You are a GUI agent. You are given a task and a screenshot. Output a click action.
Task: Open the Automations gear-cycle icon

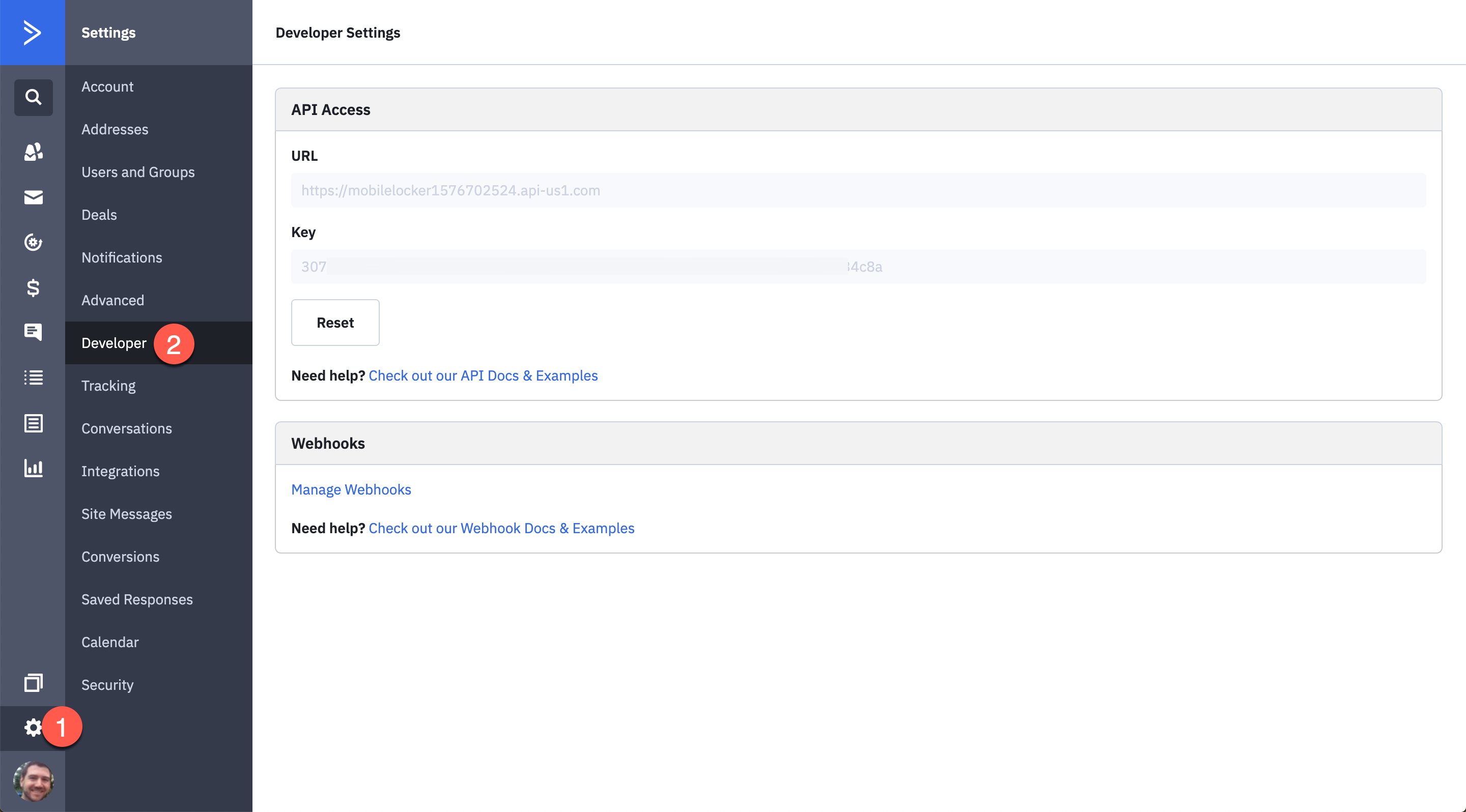33,242
